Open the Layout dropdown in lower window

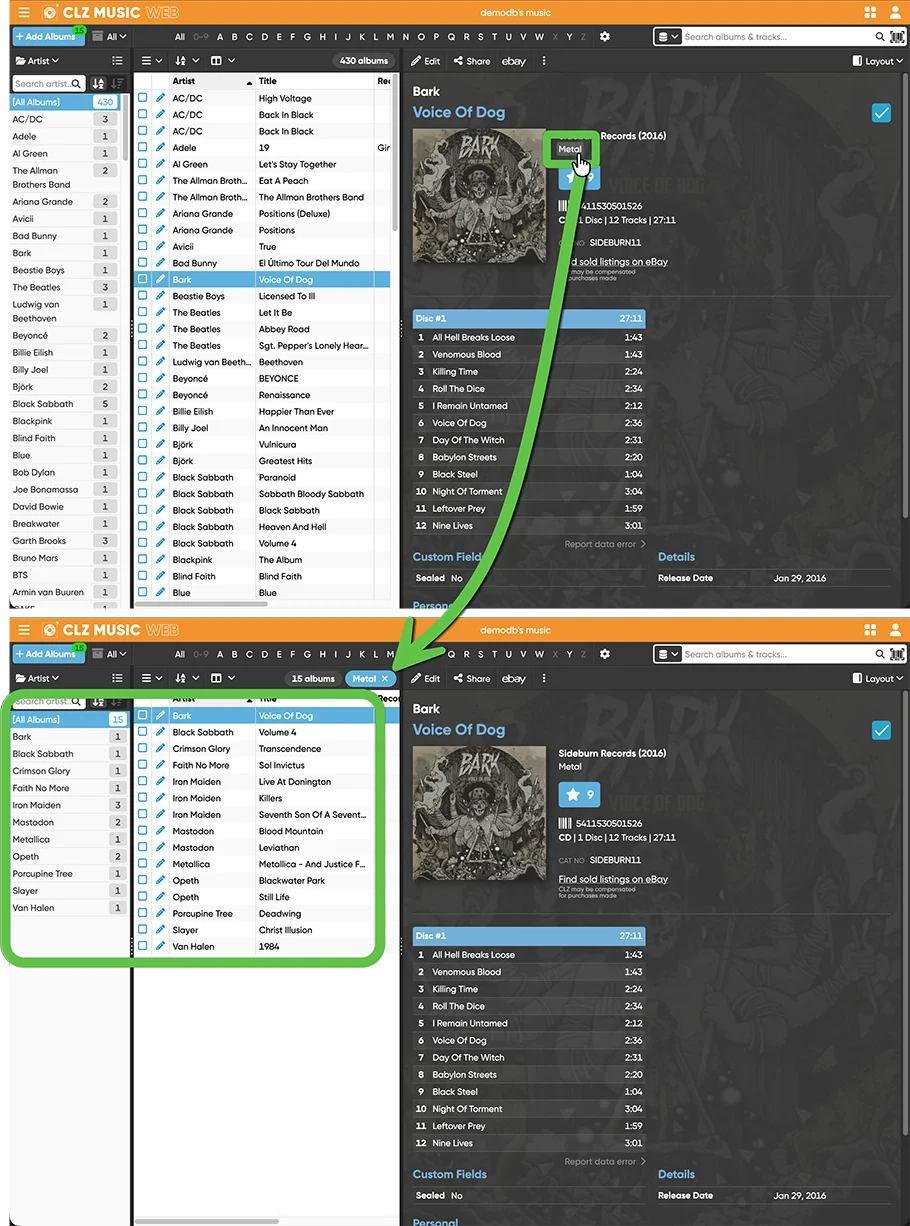879,679
